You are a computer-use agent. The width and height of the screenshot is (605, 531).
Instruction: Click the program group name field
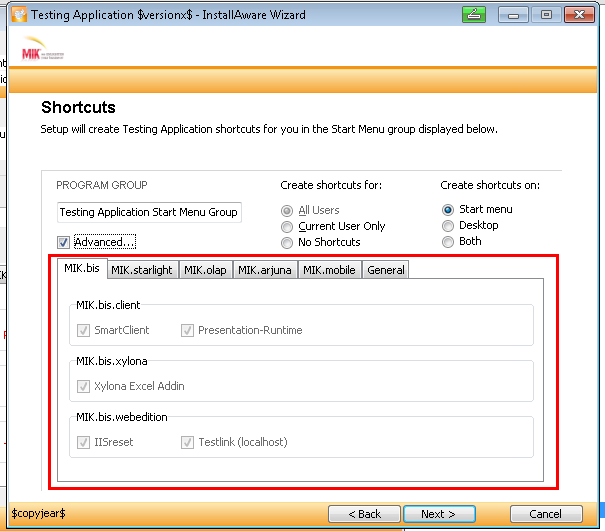pos(149,212)
